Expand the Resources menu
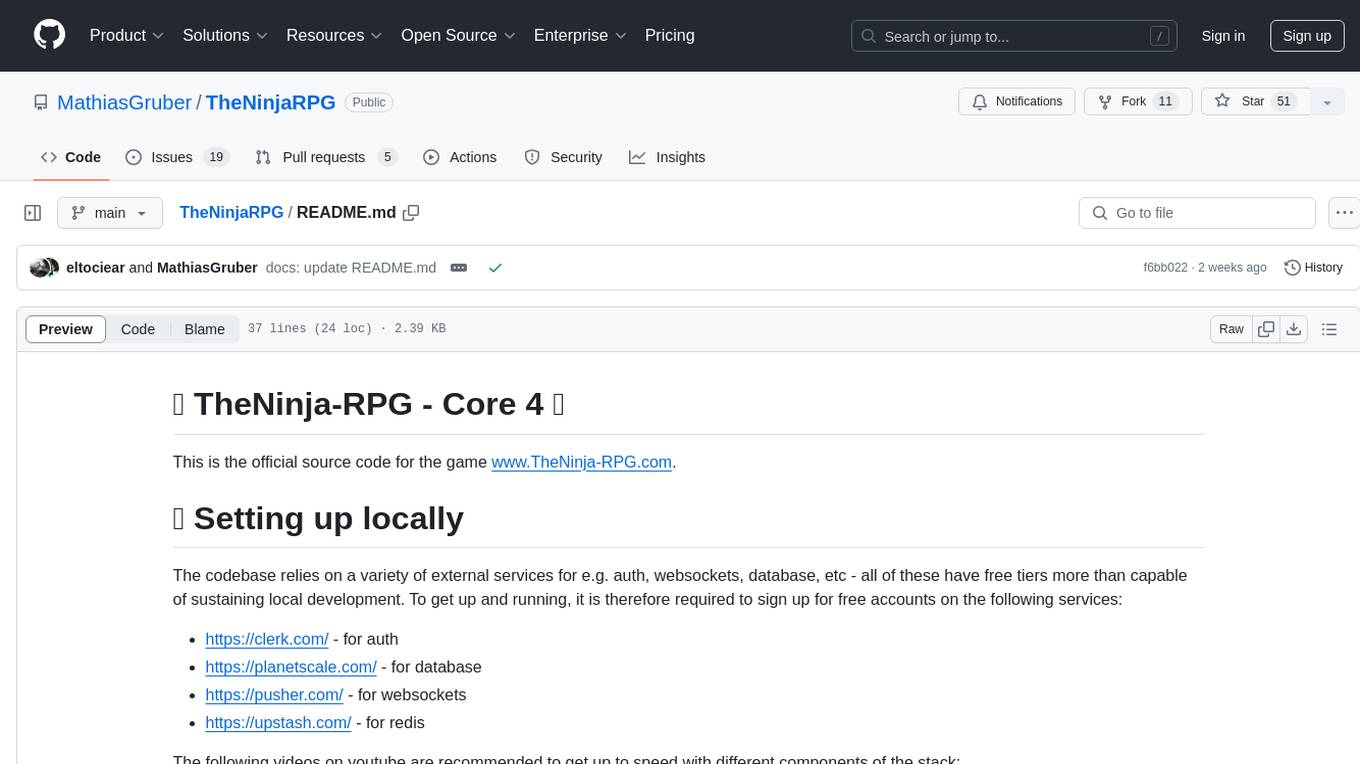 click(334, 35)
